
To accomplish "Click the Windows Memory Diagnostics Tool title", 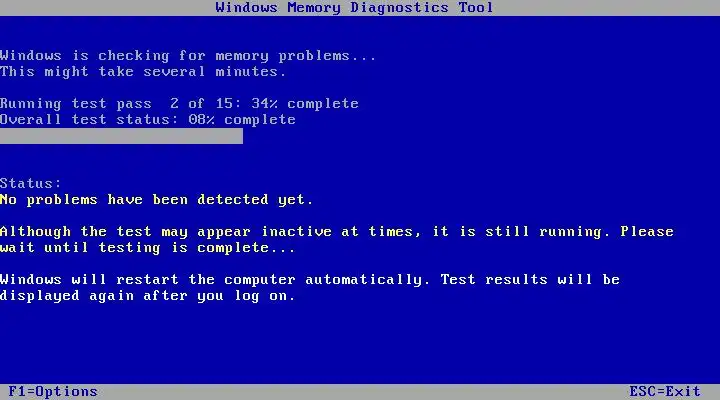I will (354, 8).
